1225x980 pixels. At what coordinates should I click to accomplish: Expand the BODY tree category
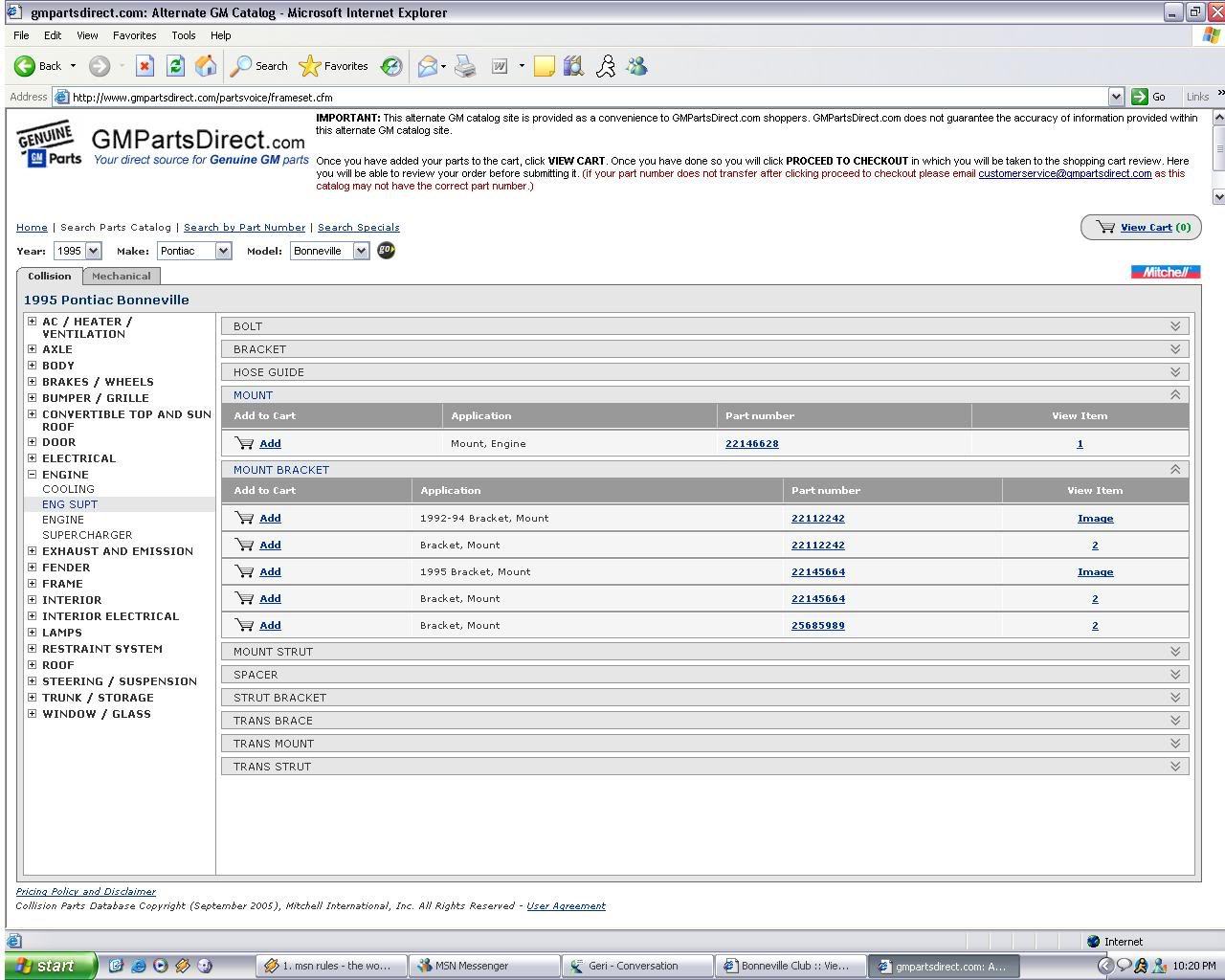33,365
